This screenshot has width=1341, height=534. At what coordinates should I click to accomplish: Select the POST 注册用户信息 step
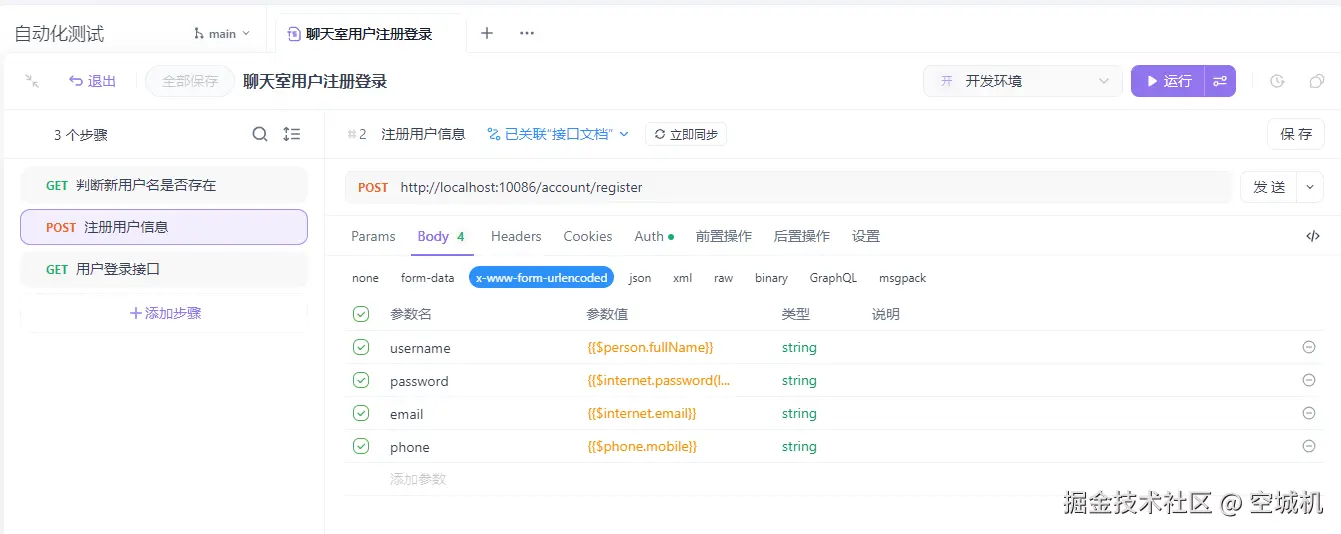[x=164, y=227]
